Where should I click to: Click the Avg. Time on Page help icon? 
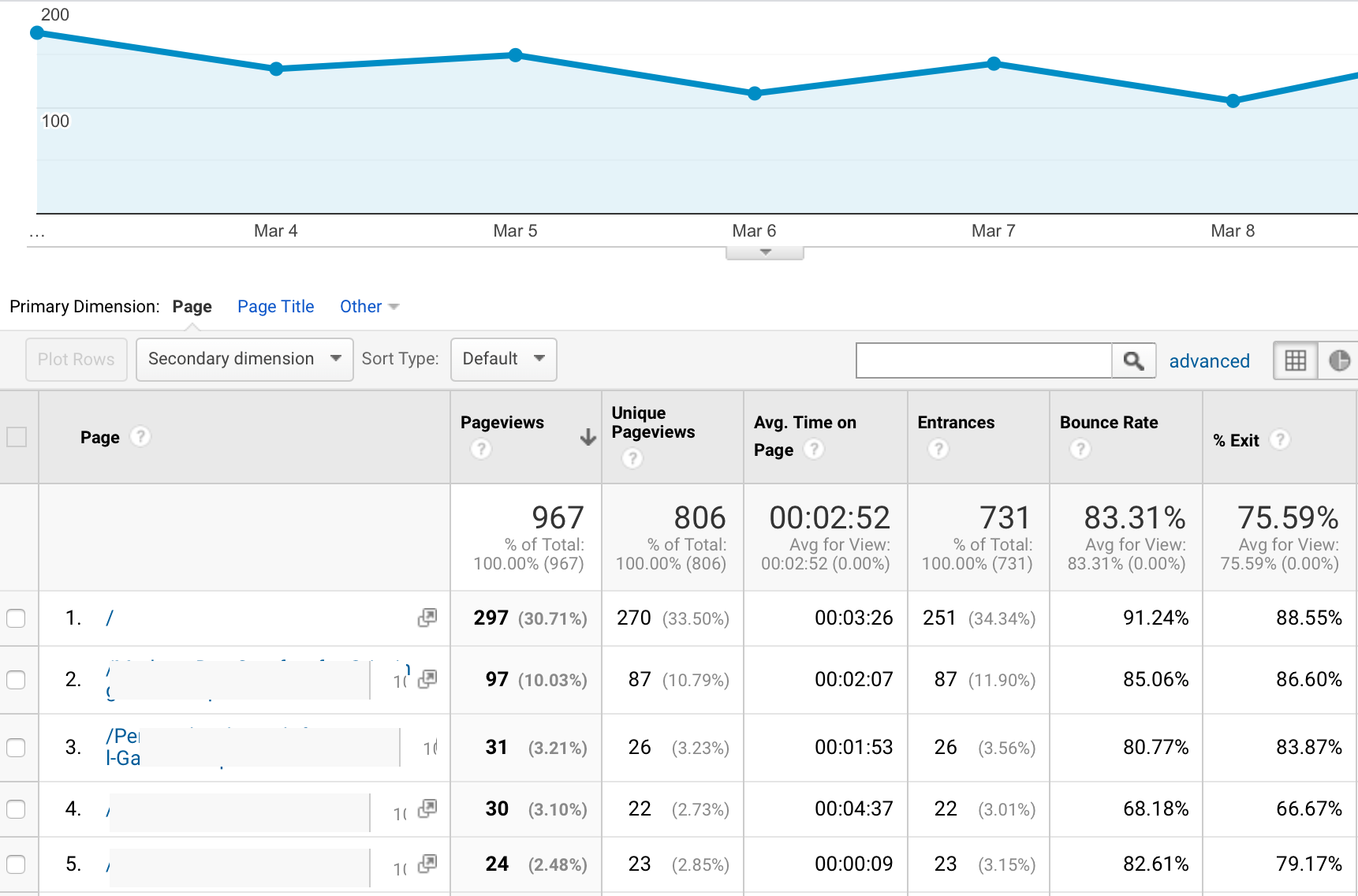(815, 450)
